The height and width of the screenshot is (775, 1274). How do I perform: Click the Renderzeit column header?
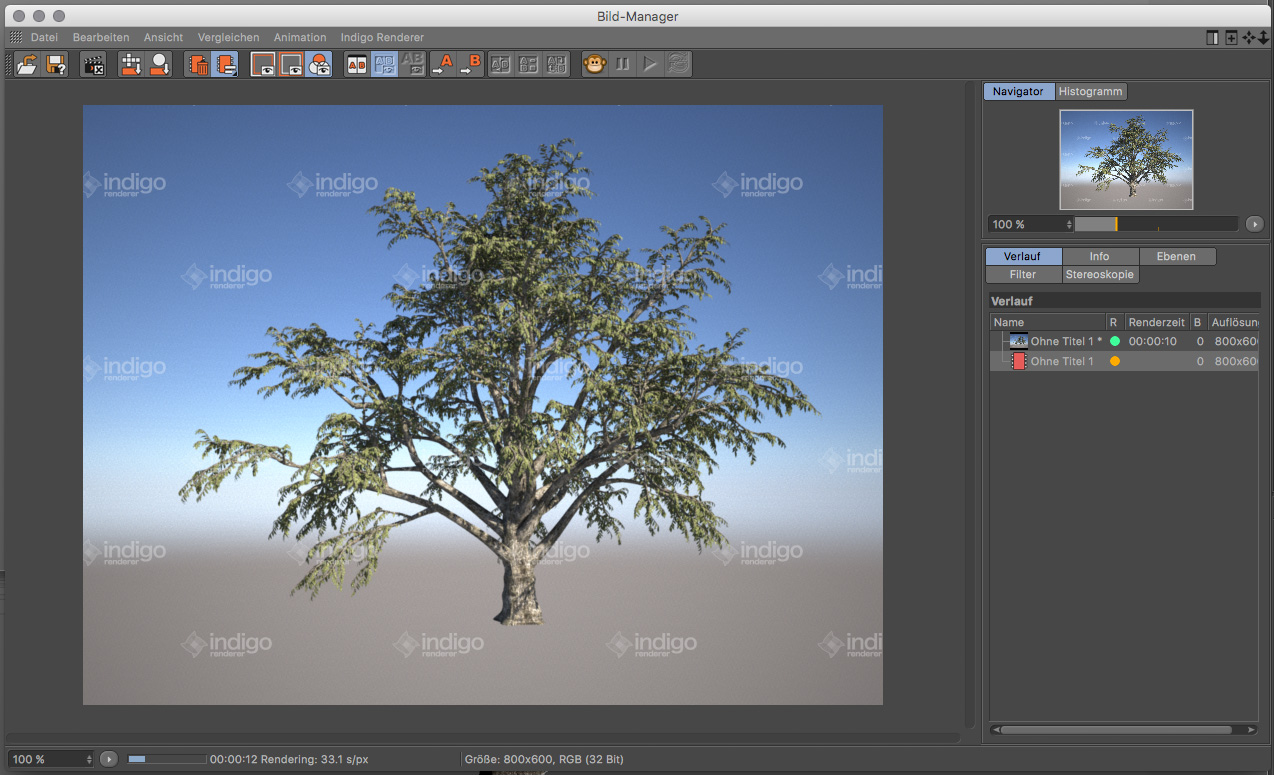click(x=1157, y=322)
